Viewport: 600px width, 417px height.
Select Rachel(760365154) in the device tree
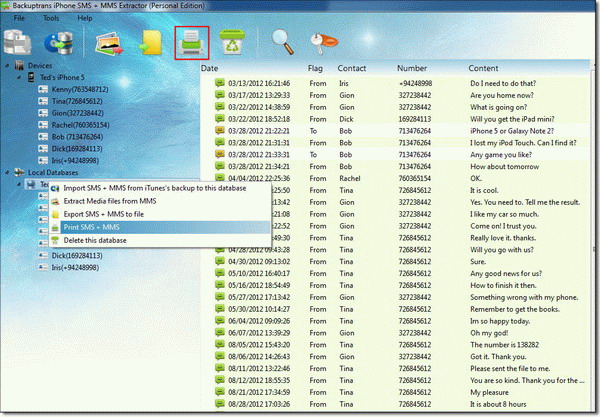(x=80, y=125)
